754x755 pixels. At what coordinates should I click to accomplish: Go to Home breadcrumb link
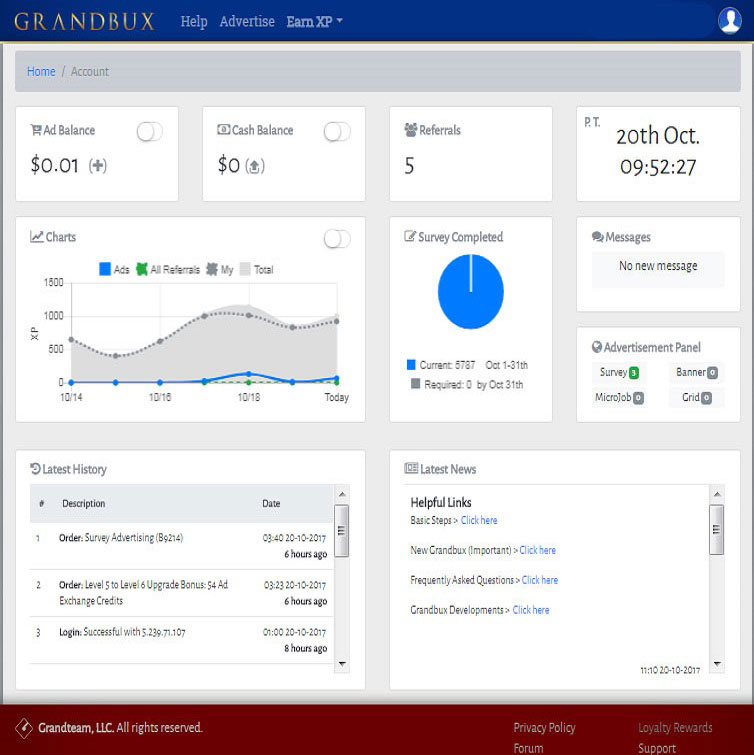point(41,72)
